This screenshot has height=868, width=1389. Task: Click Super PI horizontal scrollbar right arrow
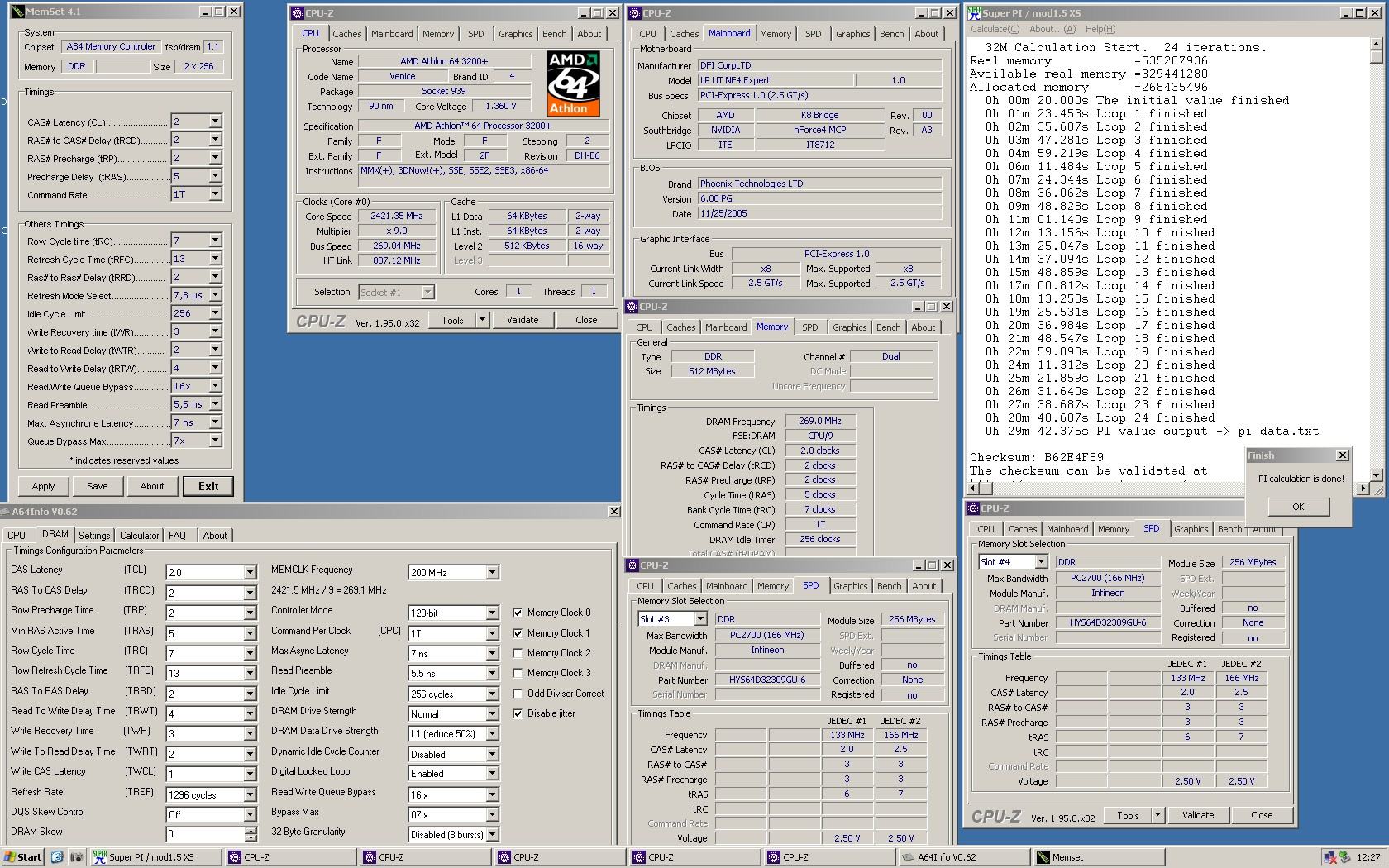1363,489
